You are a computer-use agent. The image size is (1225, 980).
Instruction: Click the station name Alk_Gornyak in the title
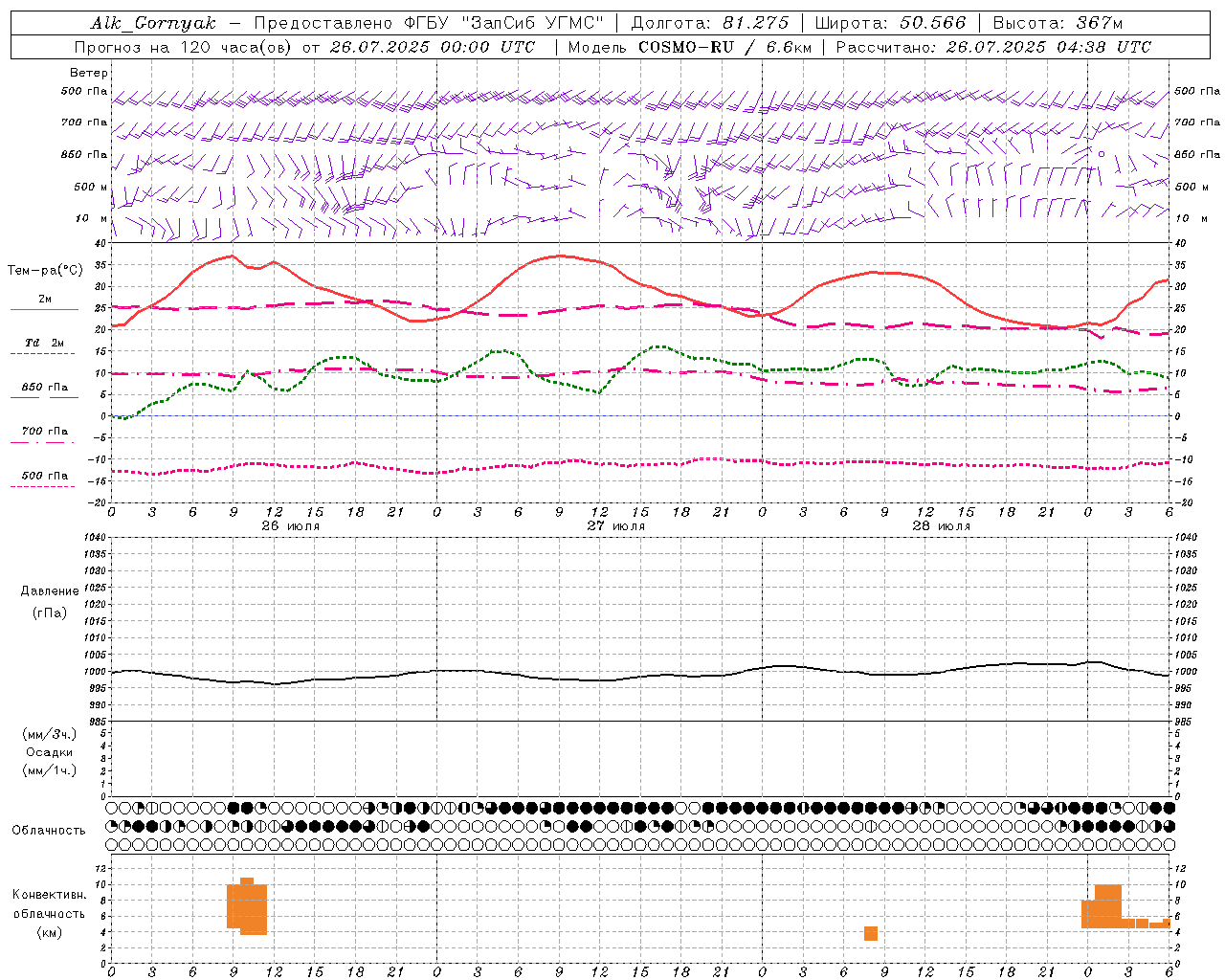click(x=154, y=23)
